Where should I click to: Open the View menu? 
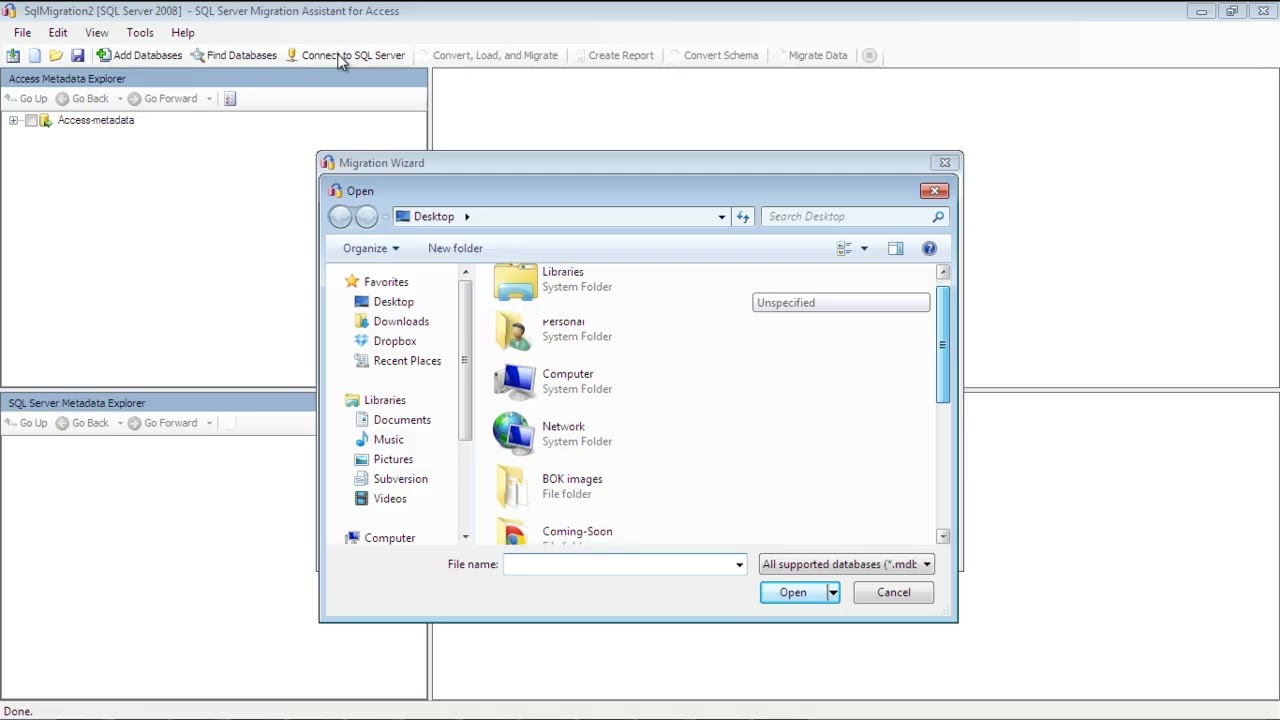[97, 32]
